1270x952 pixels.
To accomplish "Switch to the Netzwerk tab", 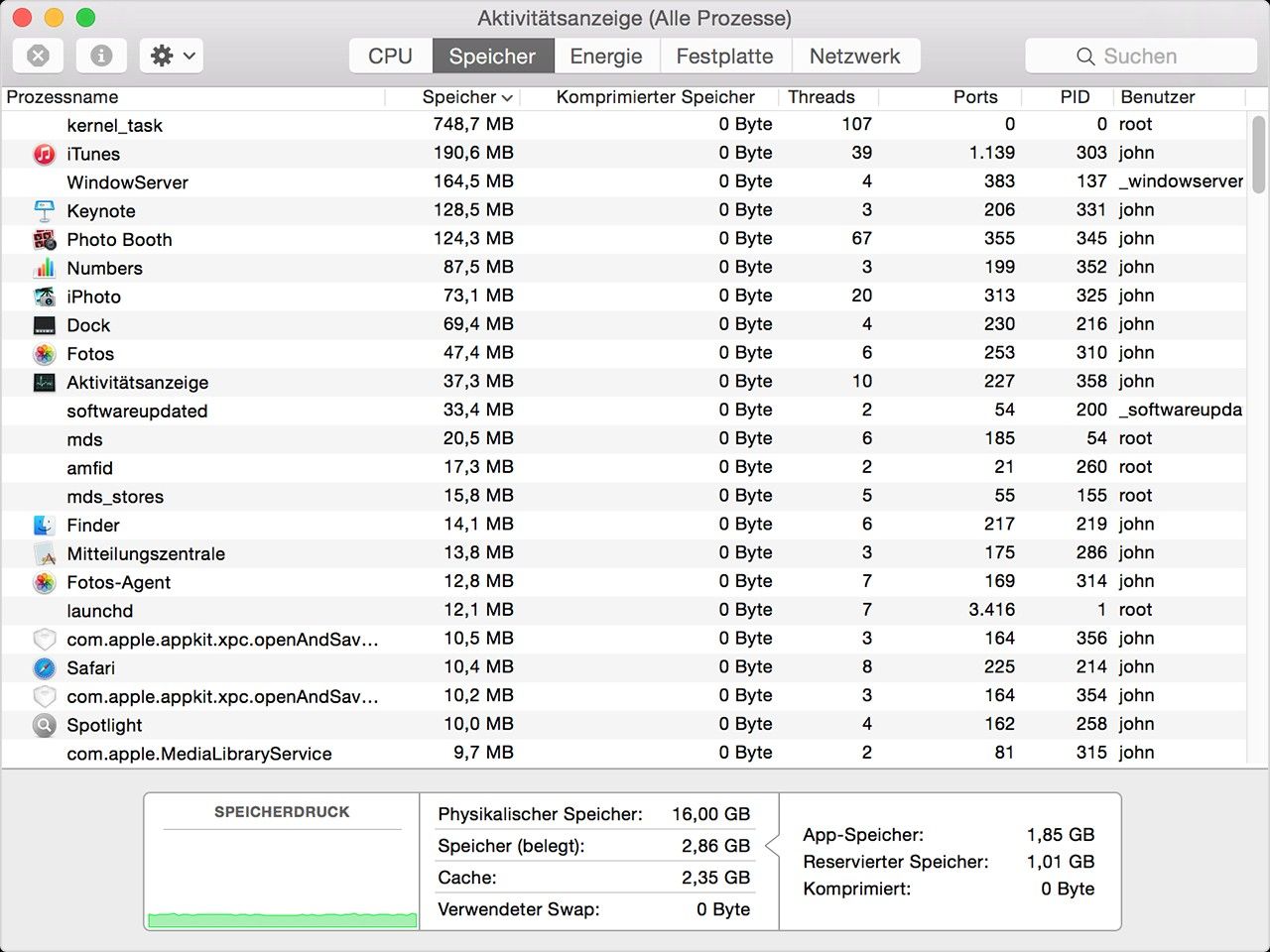I will (855, 56).
